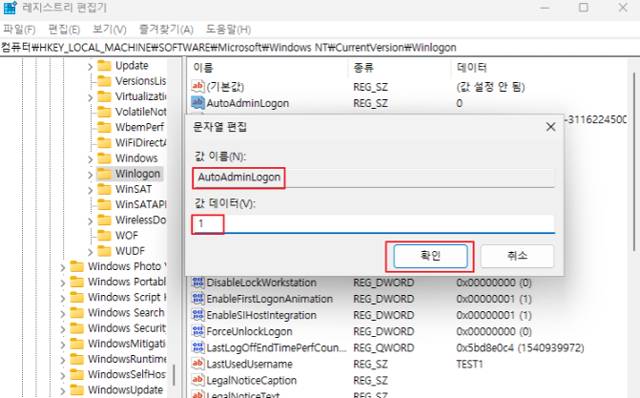
Task: Open the 도움말(H) menu
Action: point(228,29)
